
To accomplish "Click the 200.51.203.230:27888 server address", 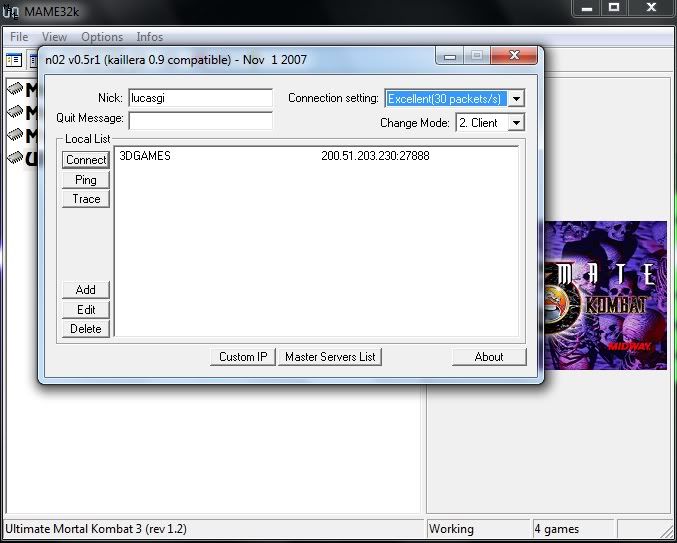I will coord(375,156).
